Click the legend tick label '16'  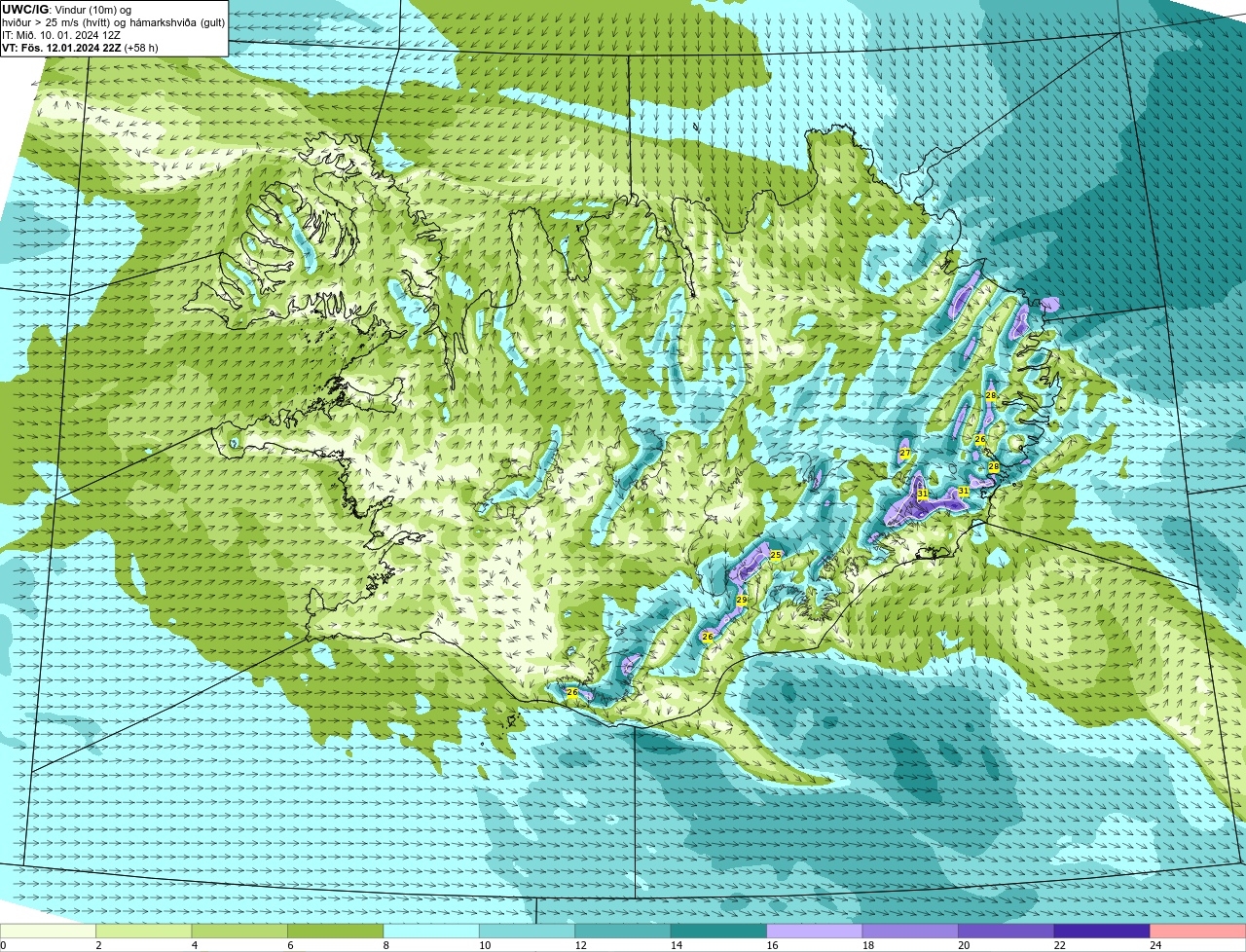coord(772,944)
